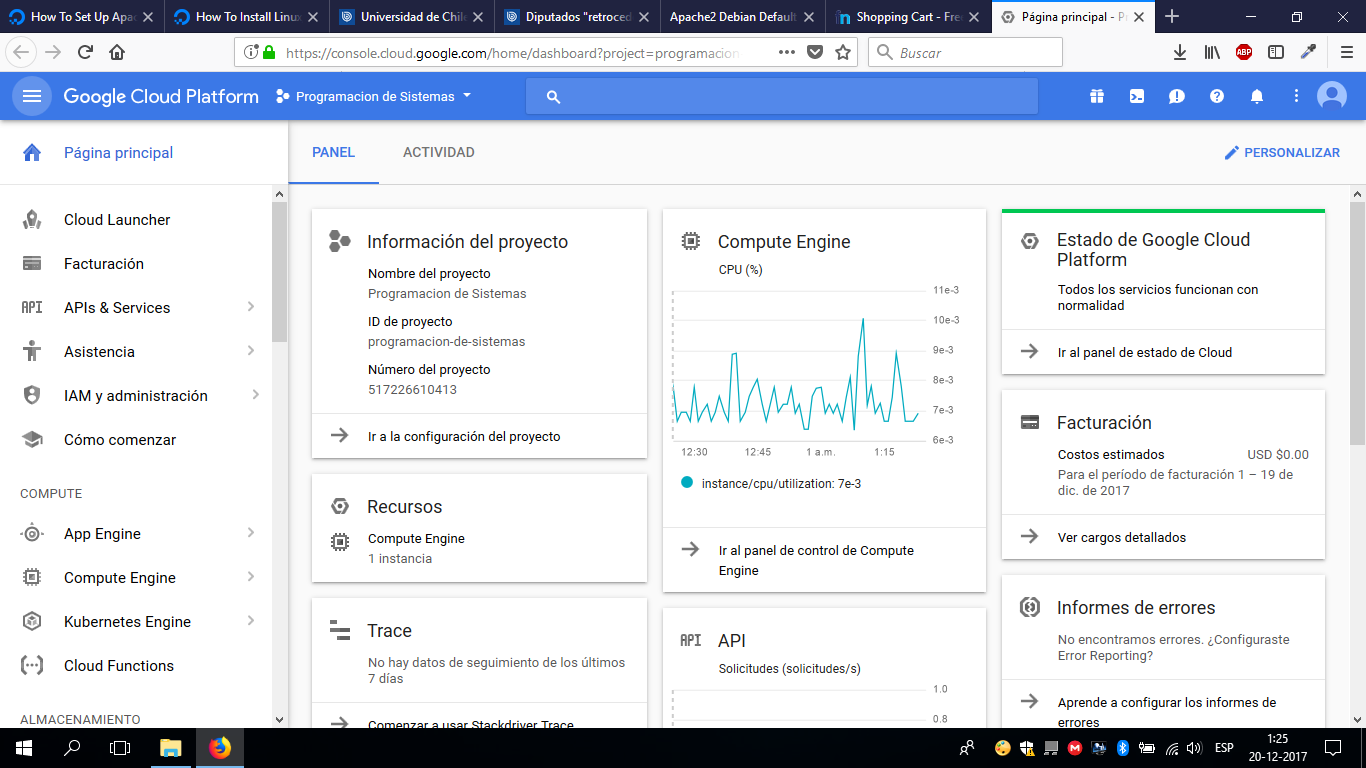1366x768 pixels.
Task: Click the Firefox Buscar search field
Action: tap(965, 53)
